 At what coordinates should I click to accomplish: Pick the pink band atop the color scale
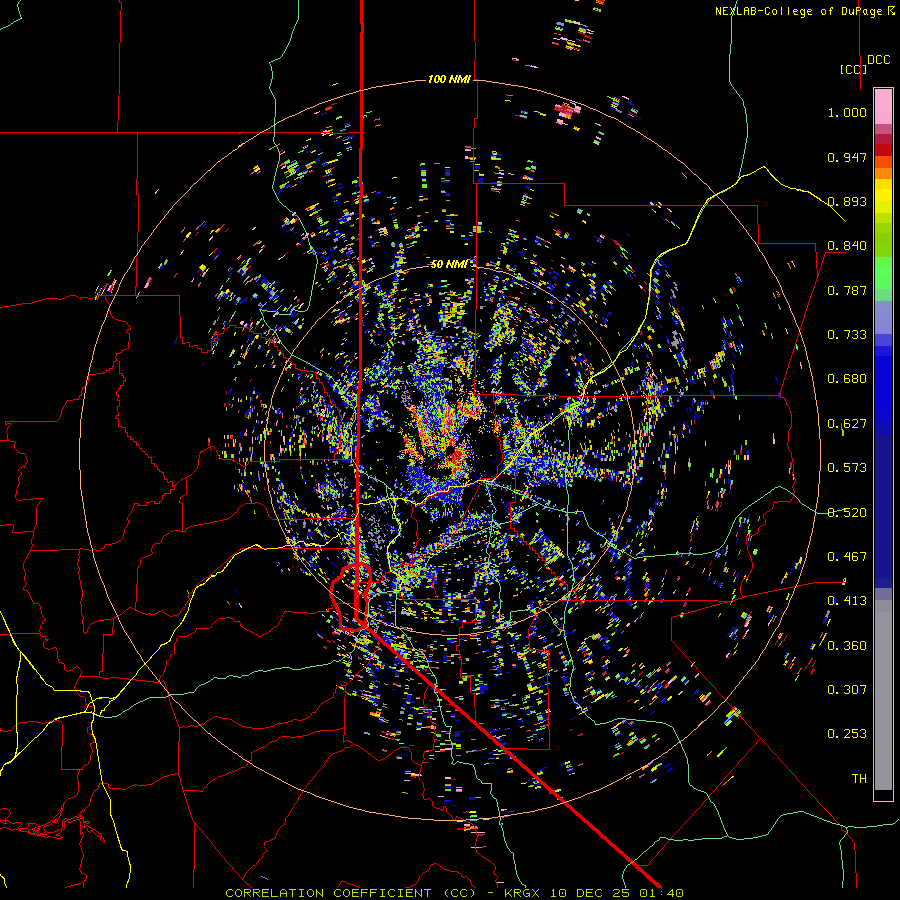click(883, 106)
